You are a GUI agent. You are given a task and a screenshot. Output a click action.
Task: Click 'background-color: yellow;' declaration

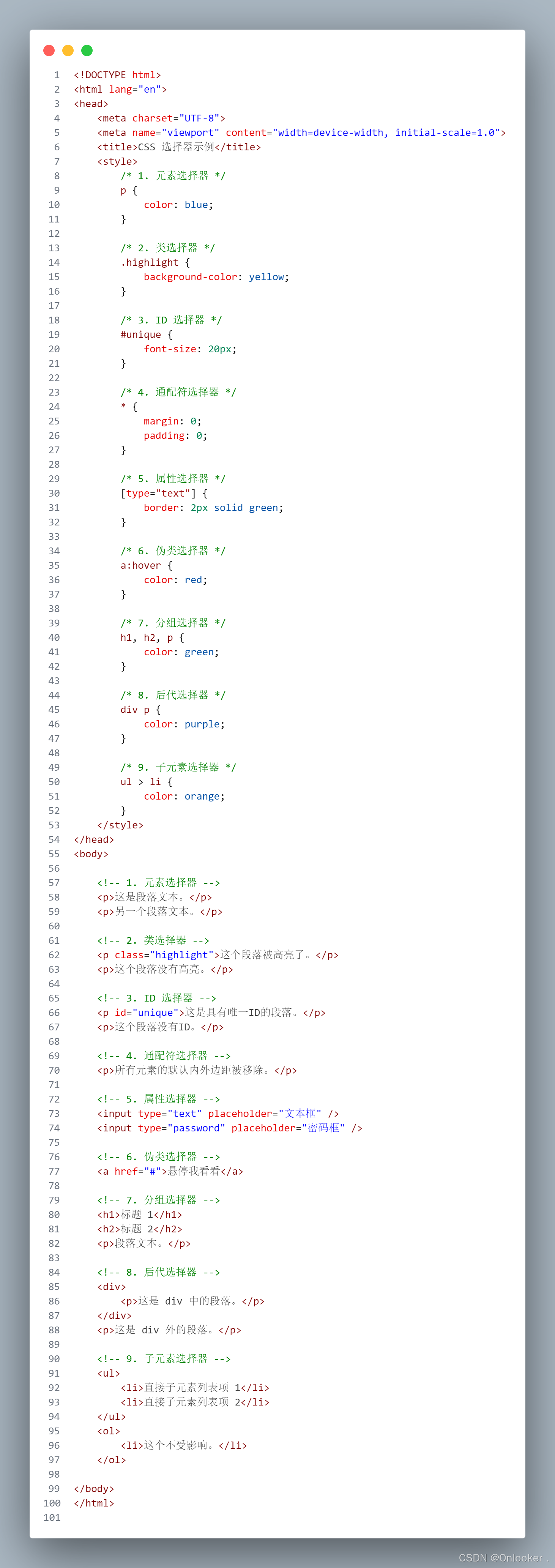tap(217, 277)
